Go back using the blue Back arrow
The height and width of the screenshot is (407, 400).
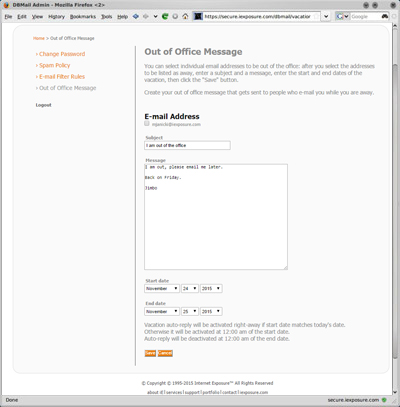click(x=136, y=16)
